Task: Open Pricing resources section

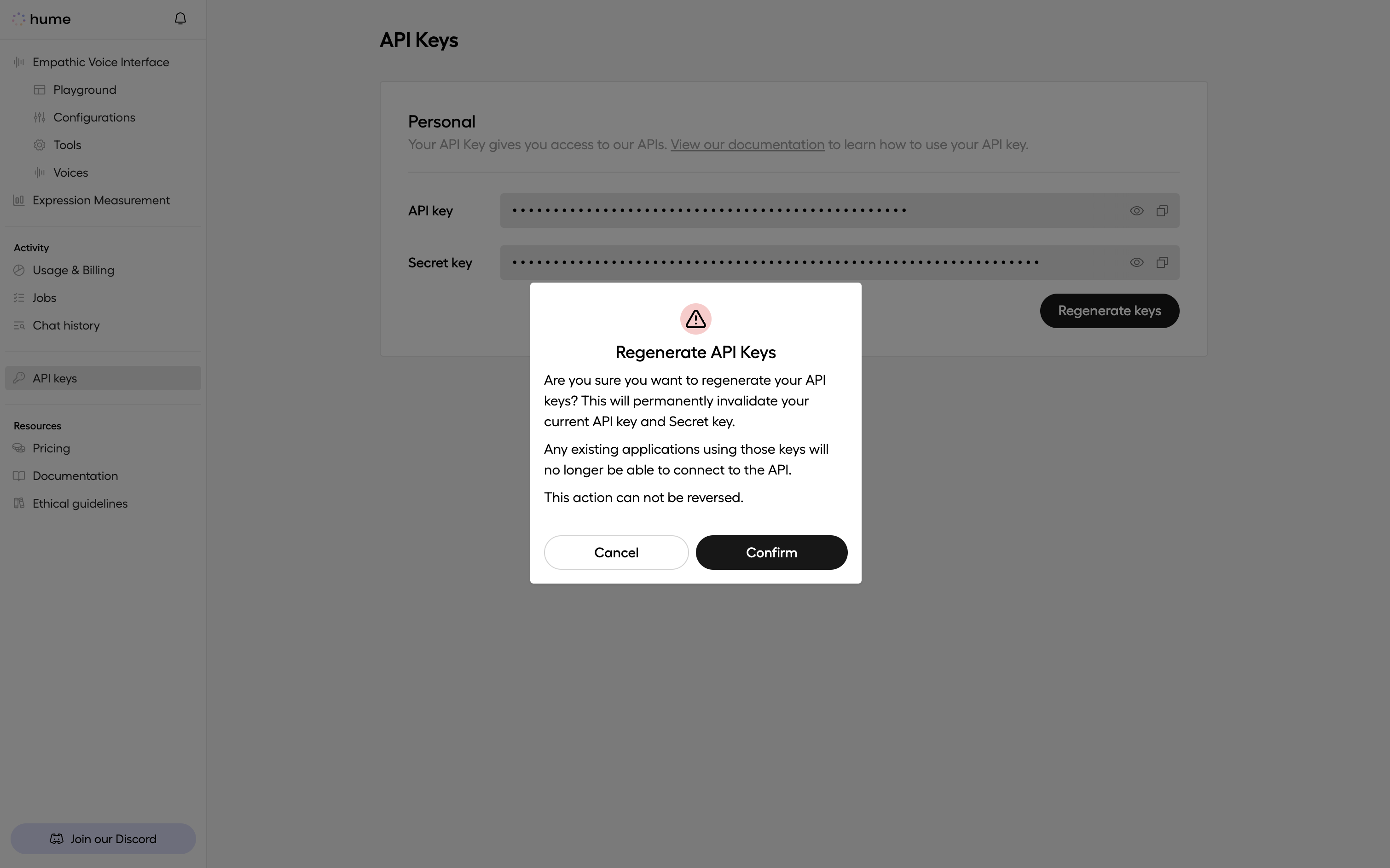Action: pyautogui.click(x=51, y=448)
